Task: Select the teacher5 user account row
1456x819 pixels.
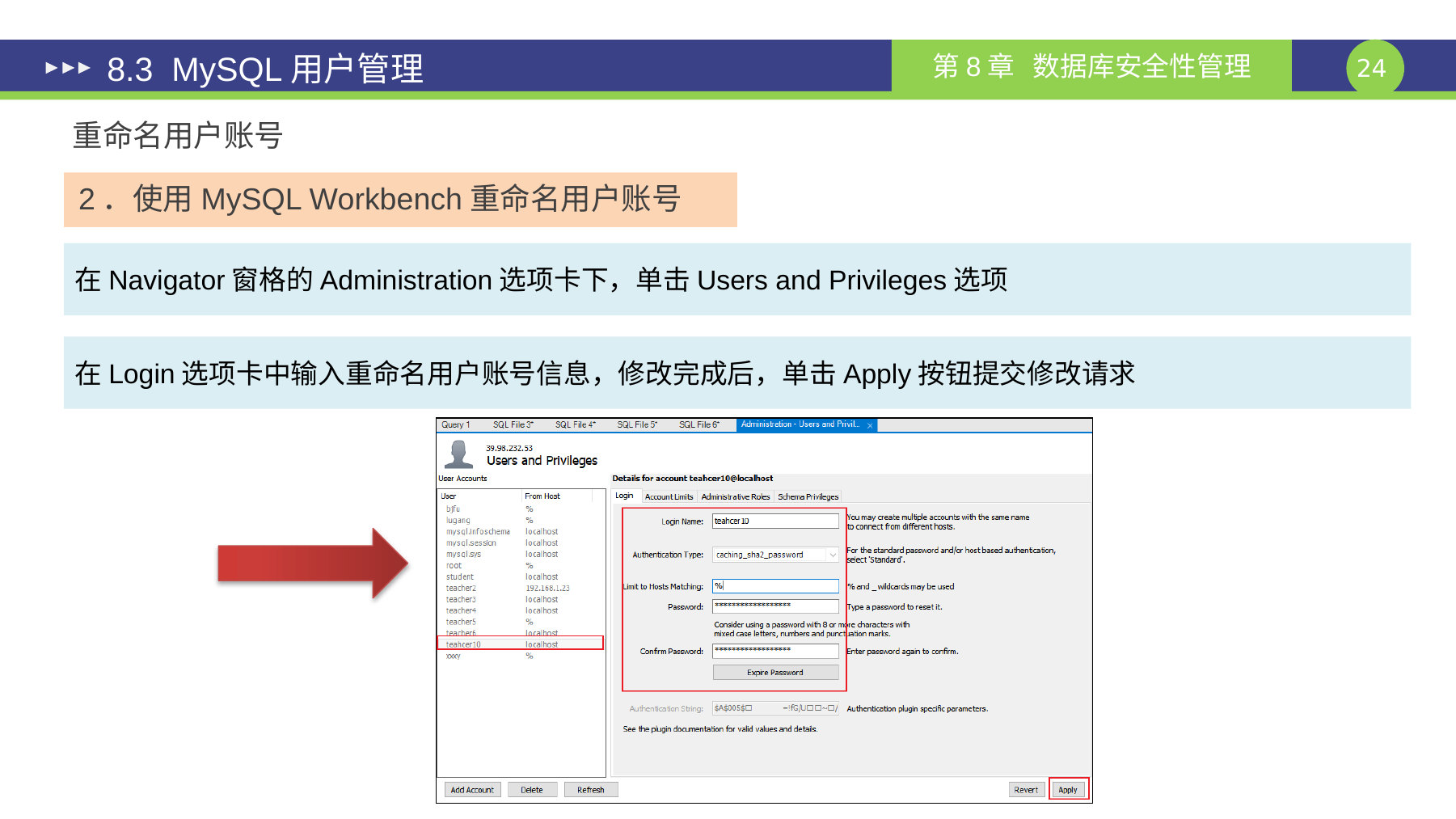Action: [x=521, y=623]
